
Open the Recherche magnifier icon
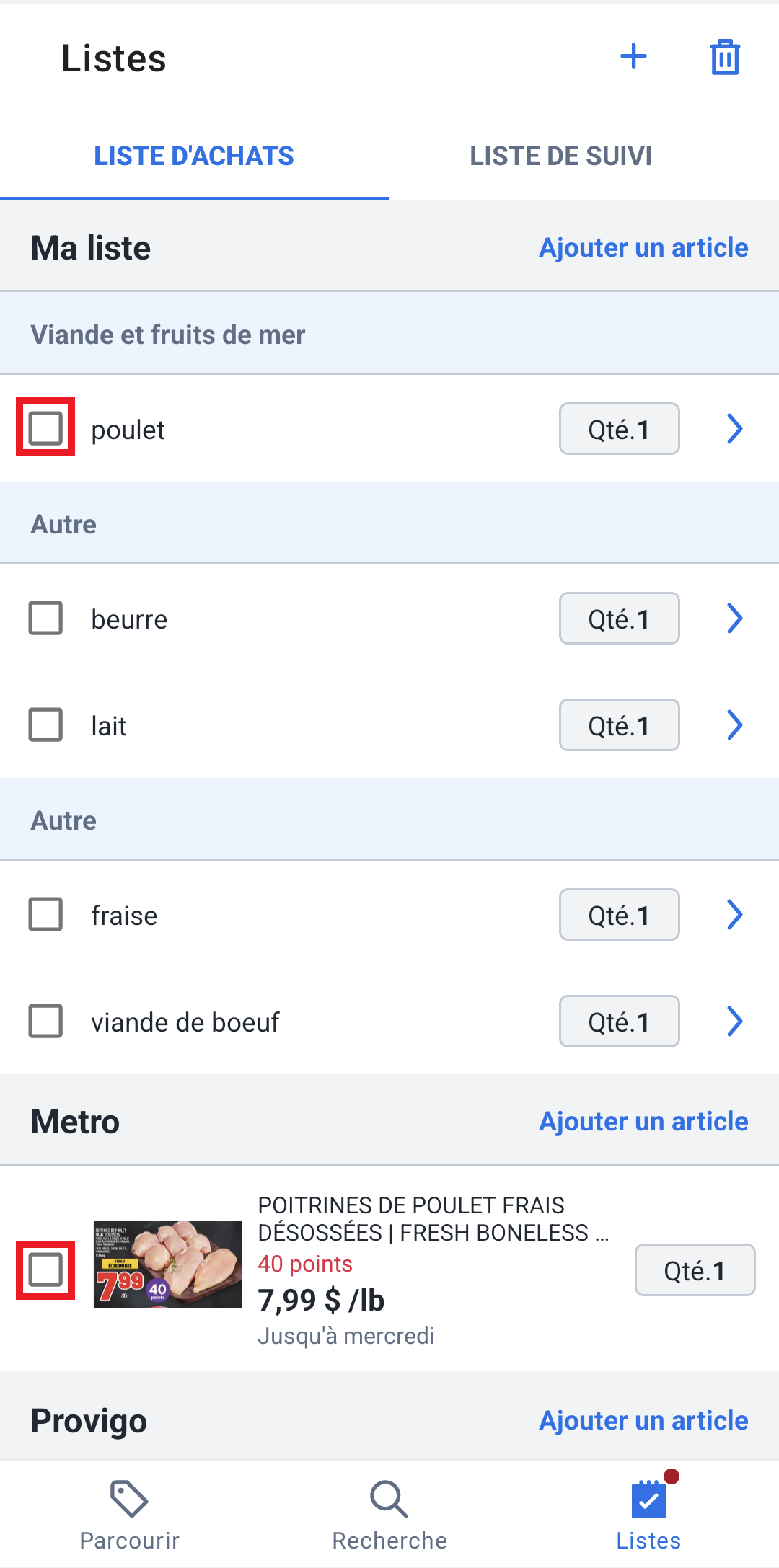[x=389, y=1499]
